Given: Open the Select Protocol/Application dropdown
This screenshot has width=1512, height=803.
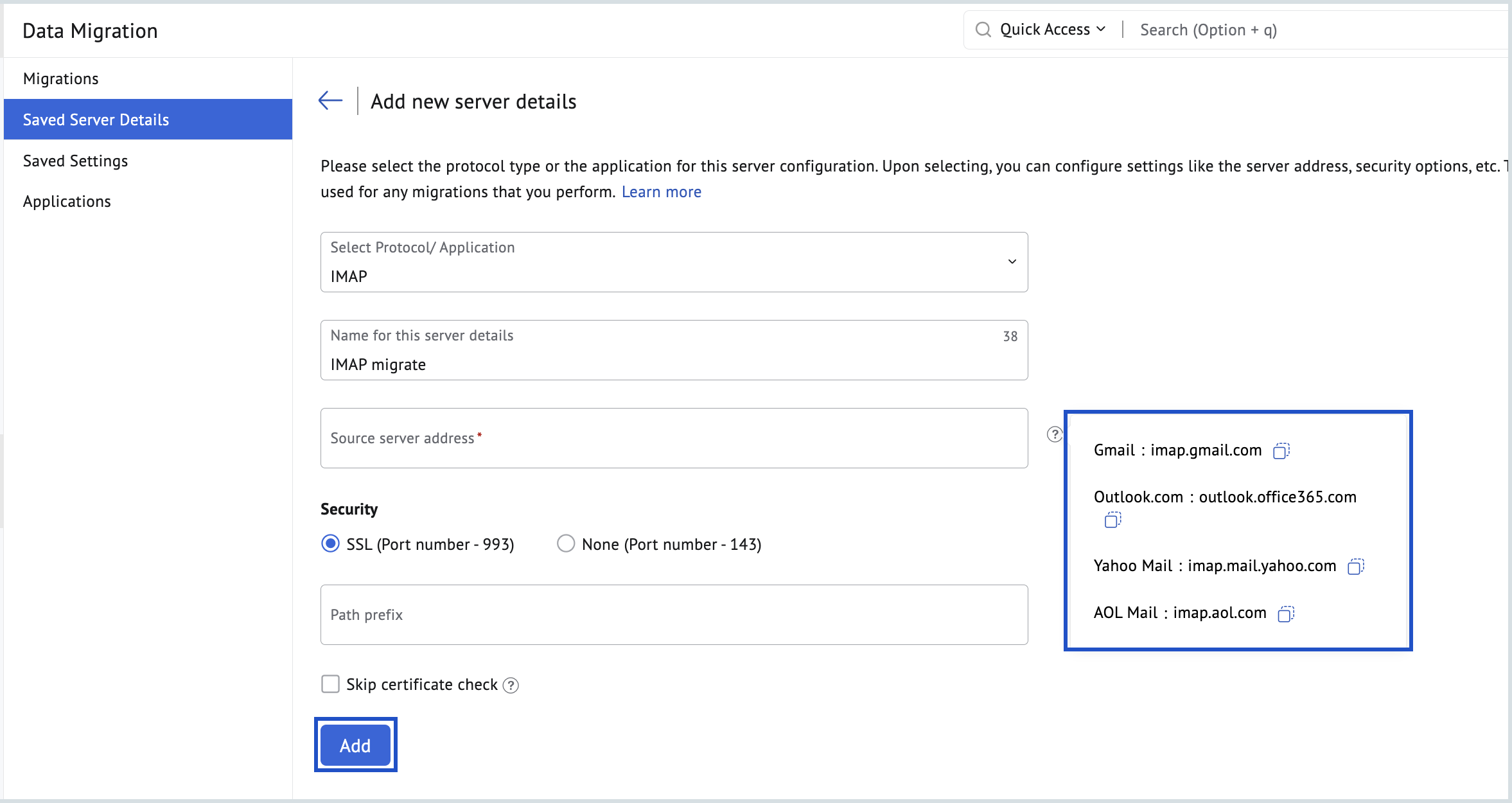Looking at the screenshot, I should (x=674, y=262).
